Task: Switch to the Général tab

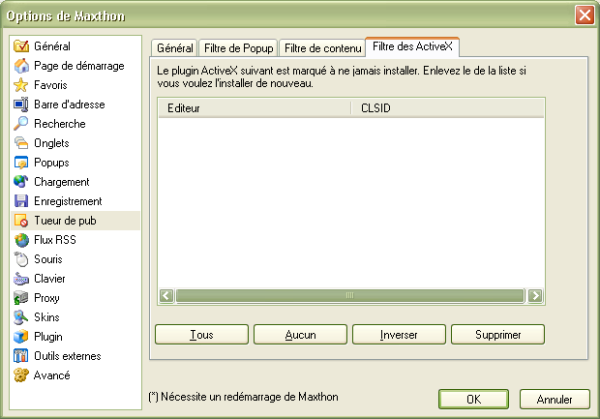Action: 174,48
